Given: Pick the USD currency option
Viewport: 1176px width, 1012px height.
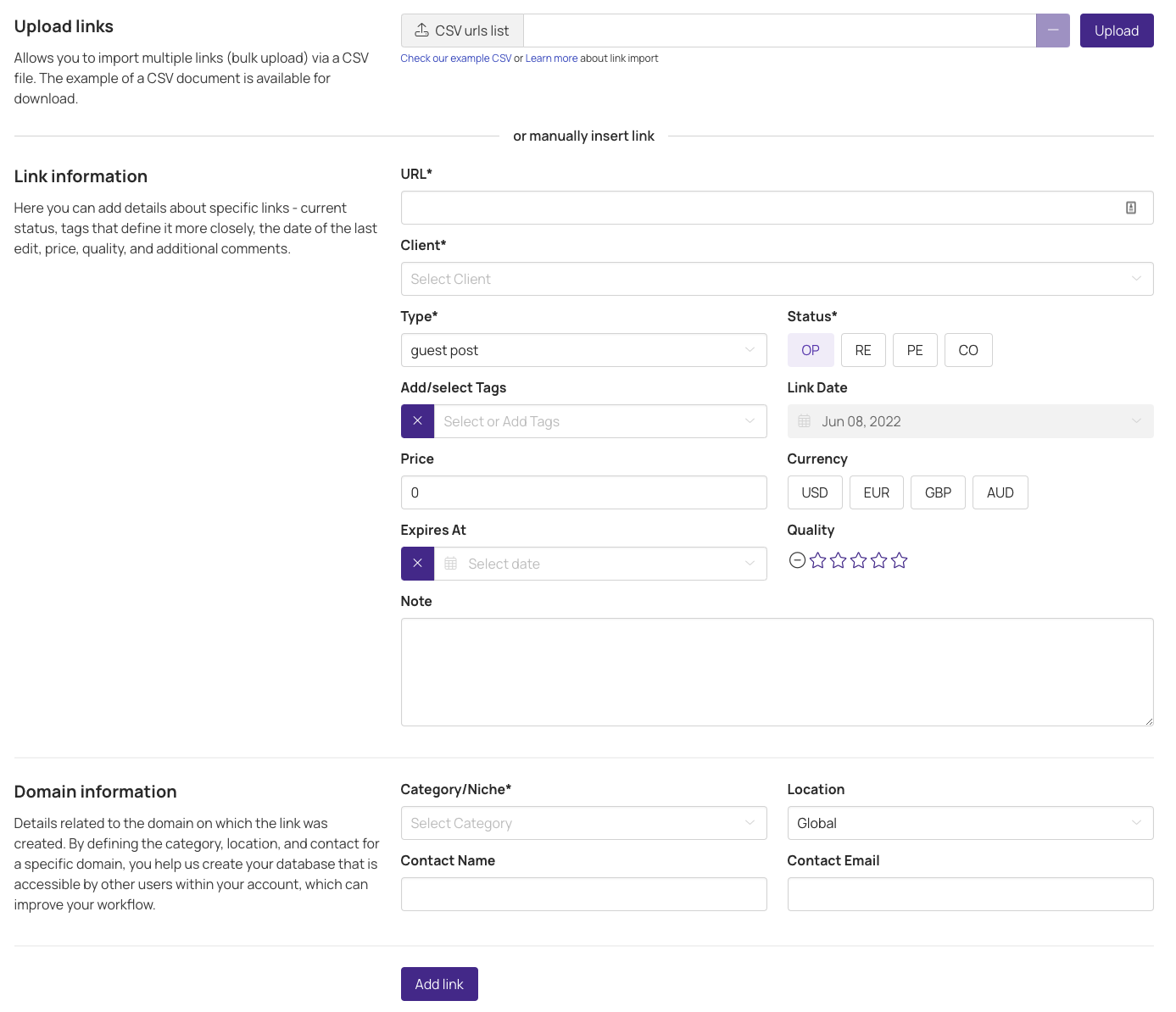Looking at the screenshot, I should click(x=814, y=492).
